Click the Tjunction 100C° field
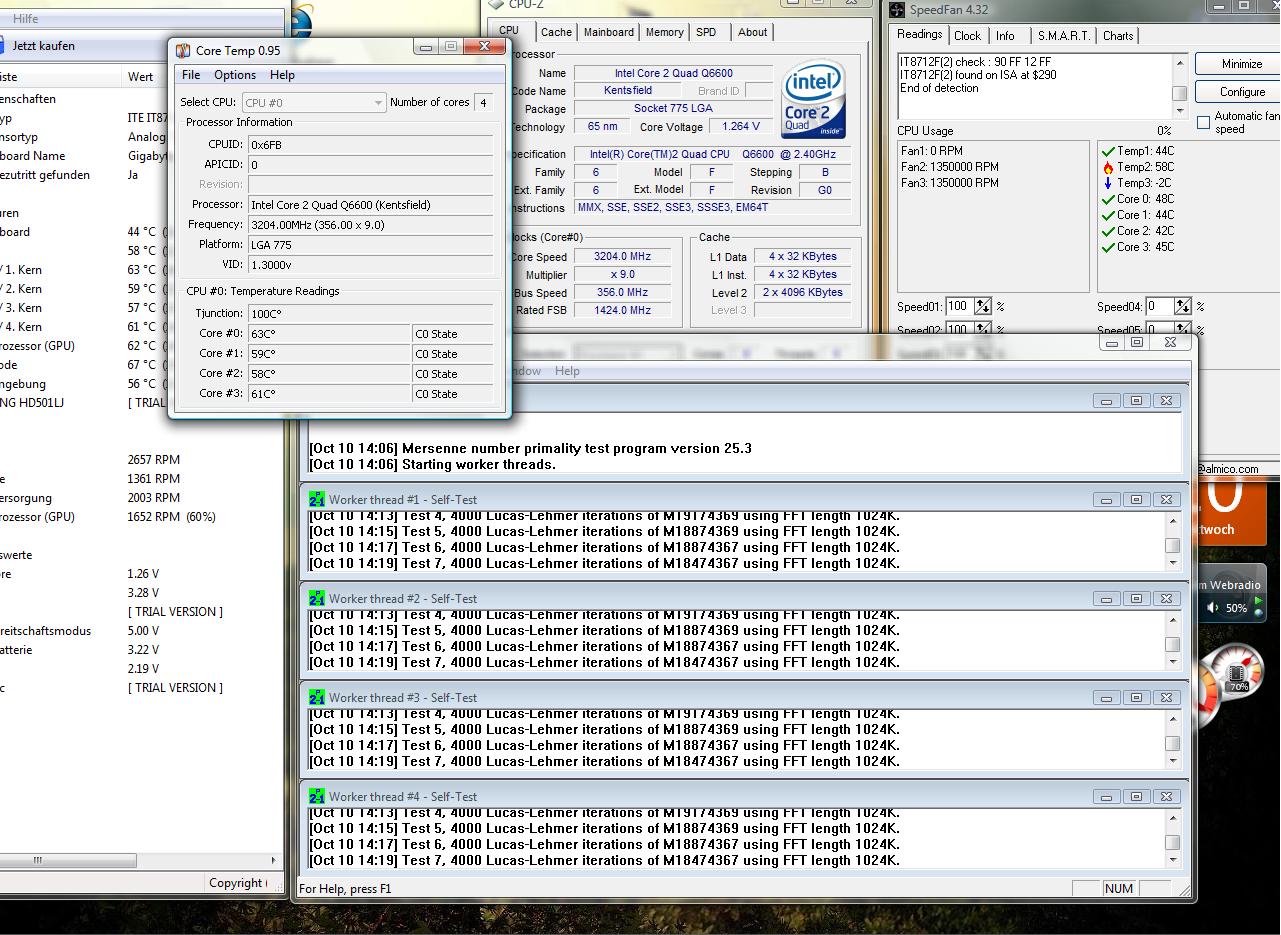The height and width of the screenshot is (935, 1281). tap(371, 314)
